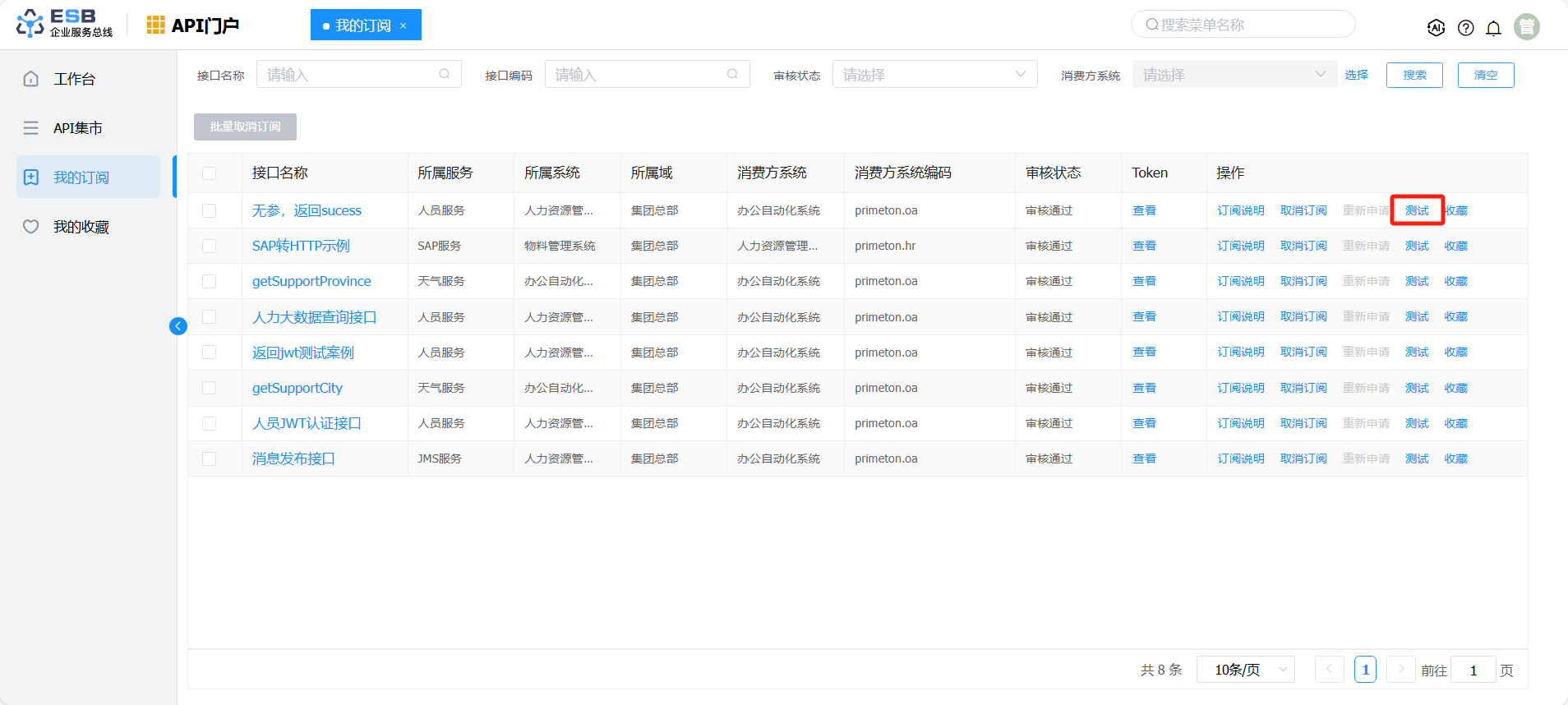Click the API门户 grid icon
This screenshot has height=705, width=1568.
point(155,25)
